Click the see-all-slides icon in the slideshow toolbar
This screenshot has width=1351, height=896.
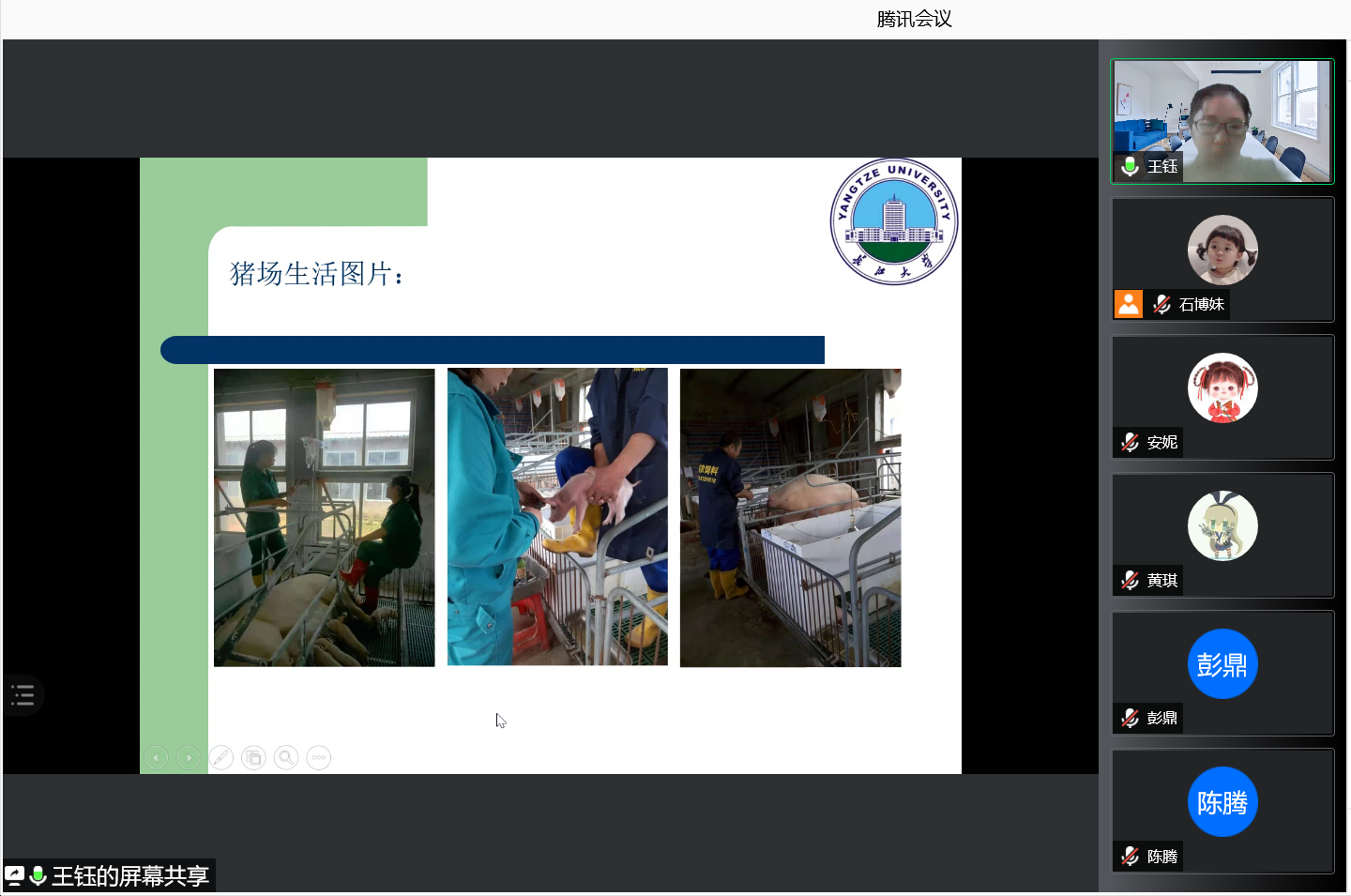point(253,757)
